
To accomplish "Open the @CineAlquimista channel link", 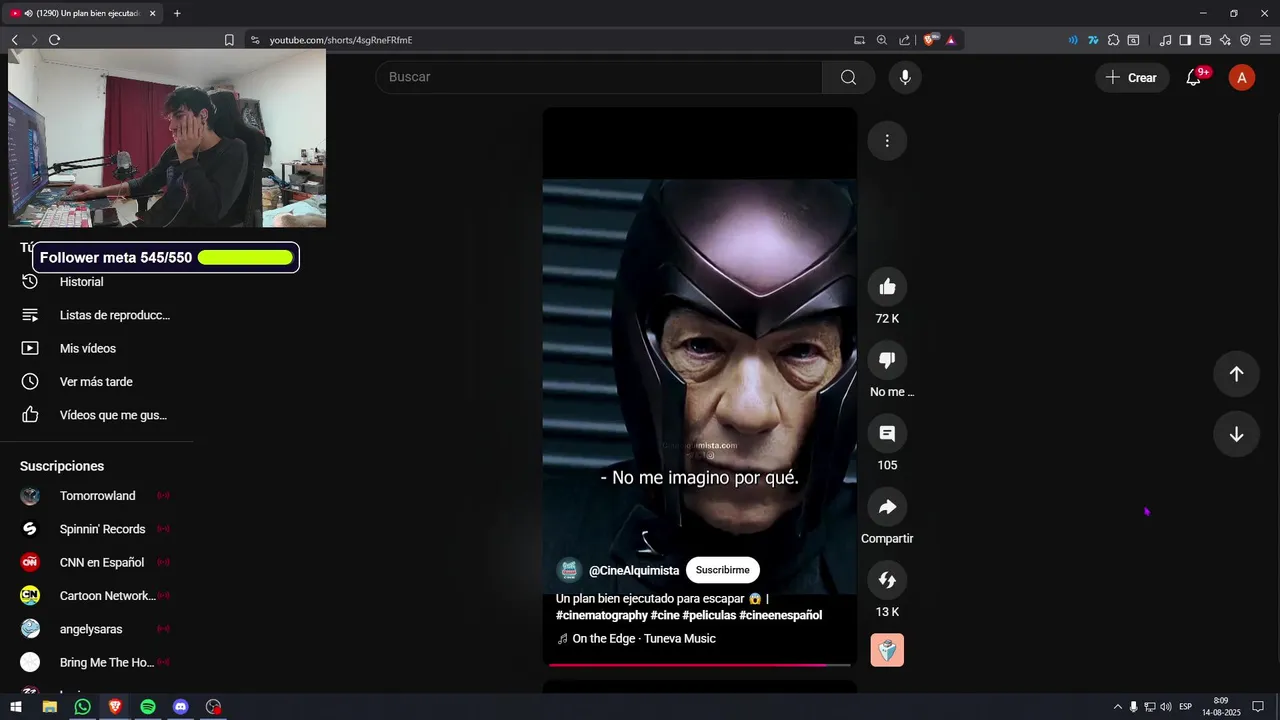I will [634, 570].
